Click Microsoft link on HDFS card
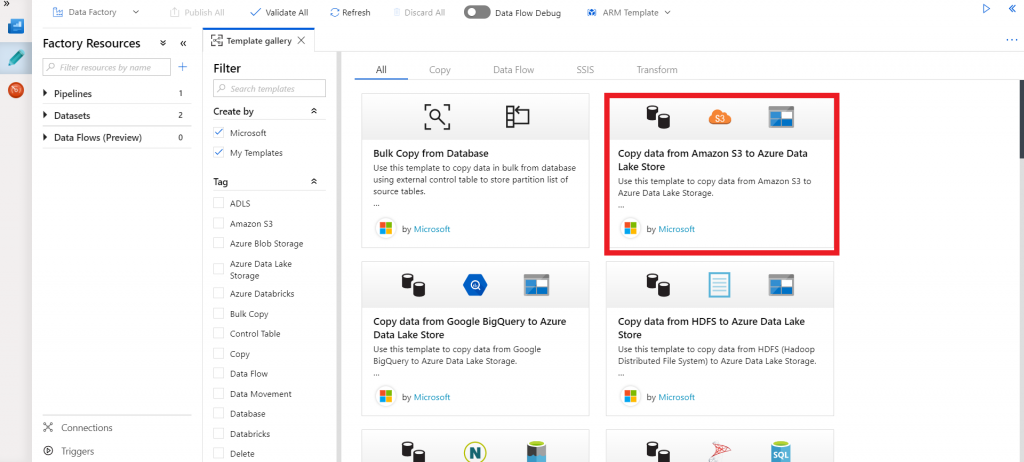 [x=677, y=397]
